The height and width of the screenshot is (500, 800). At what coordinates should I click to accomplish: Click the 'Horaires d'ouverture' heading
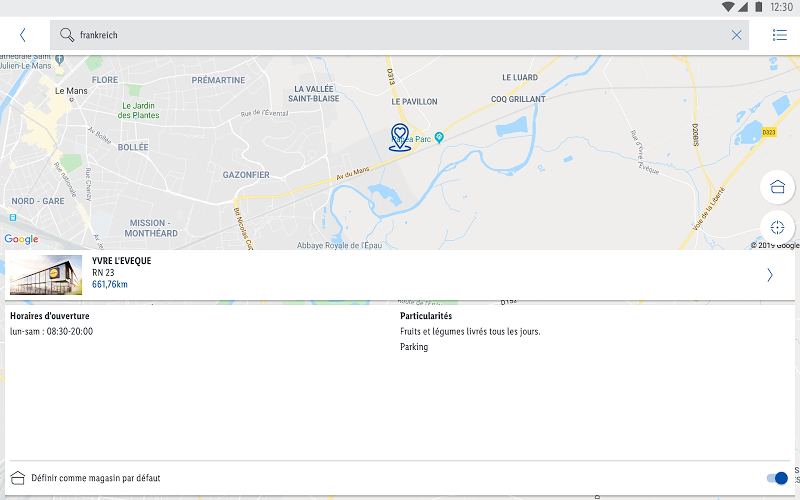click(x=49, y=316)
